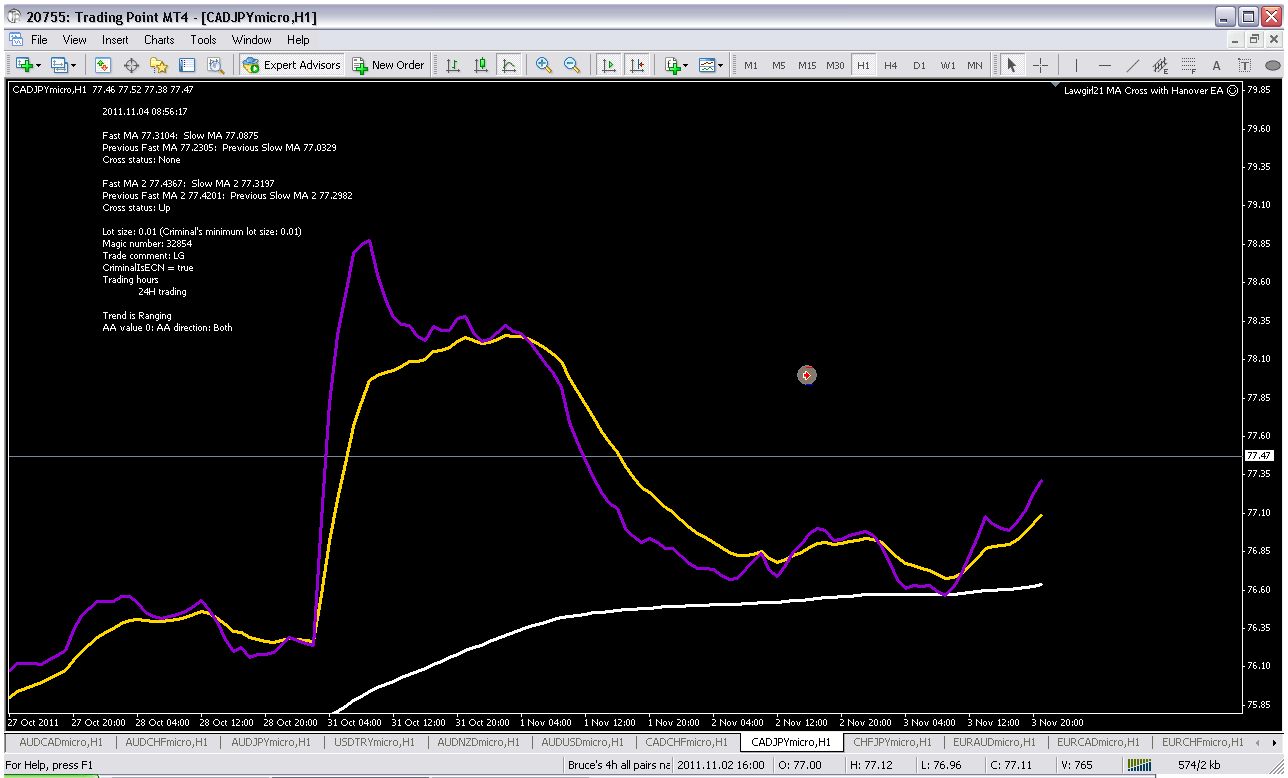Image resolution: width=1288 pixels, height=778 pixels.
Task: Open the New Chart tool
Action: point(23,65)
